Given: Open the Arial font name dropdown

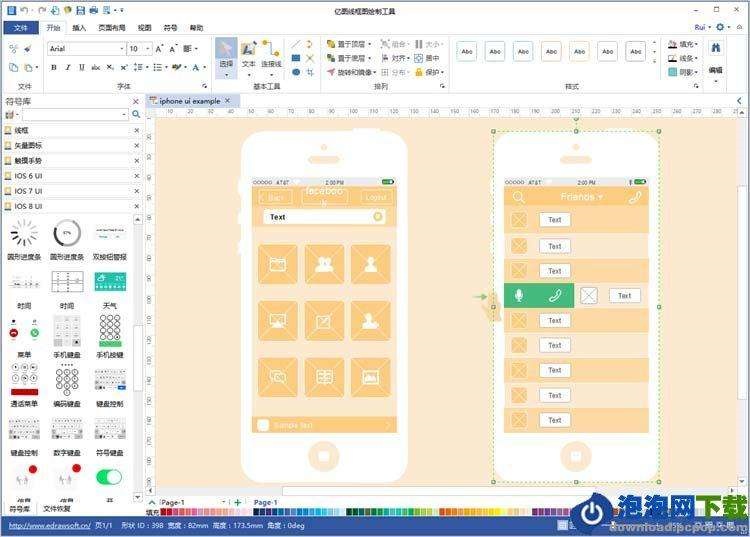Looking at the screenshot, I should (x=121, y=49).
